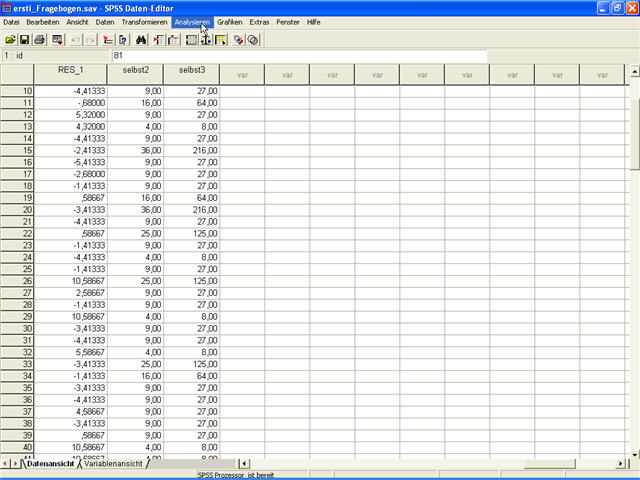Open the Transformieren menu
The width and height of the screenshot is (640, 480).
[x=144, y=21]
